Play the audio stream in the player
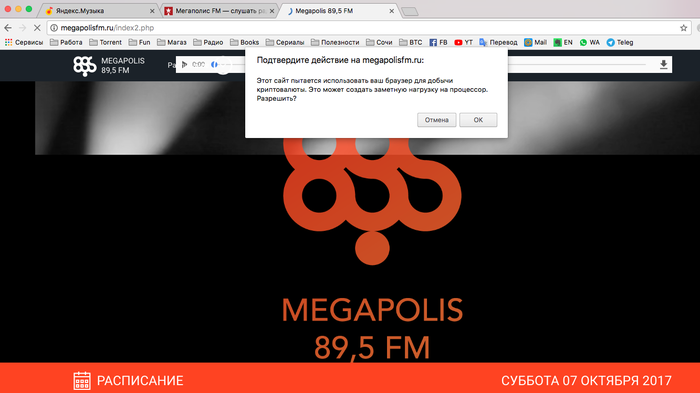The image size is (700, 393). [x=184, y=65]
